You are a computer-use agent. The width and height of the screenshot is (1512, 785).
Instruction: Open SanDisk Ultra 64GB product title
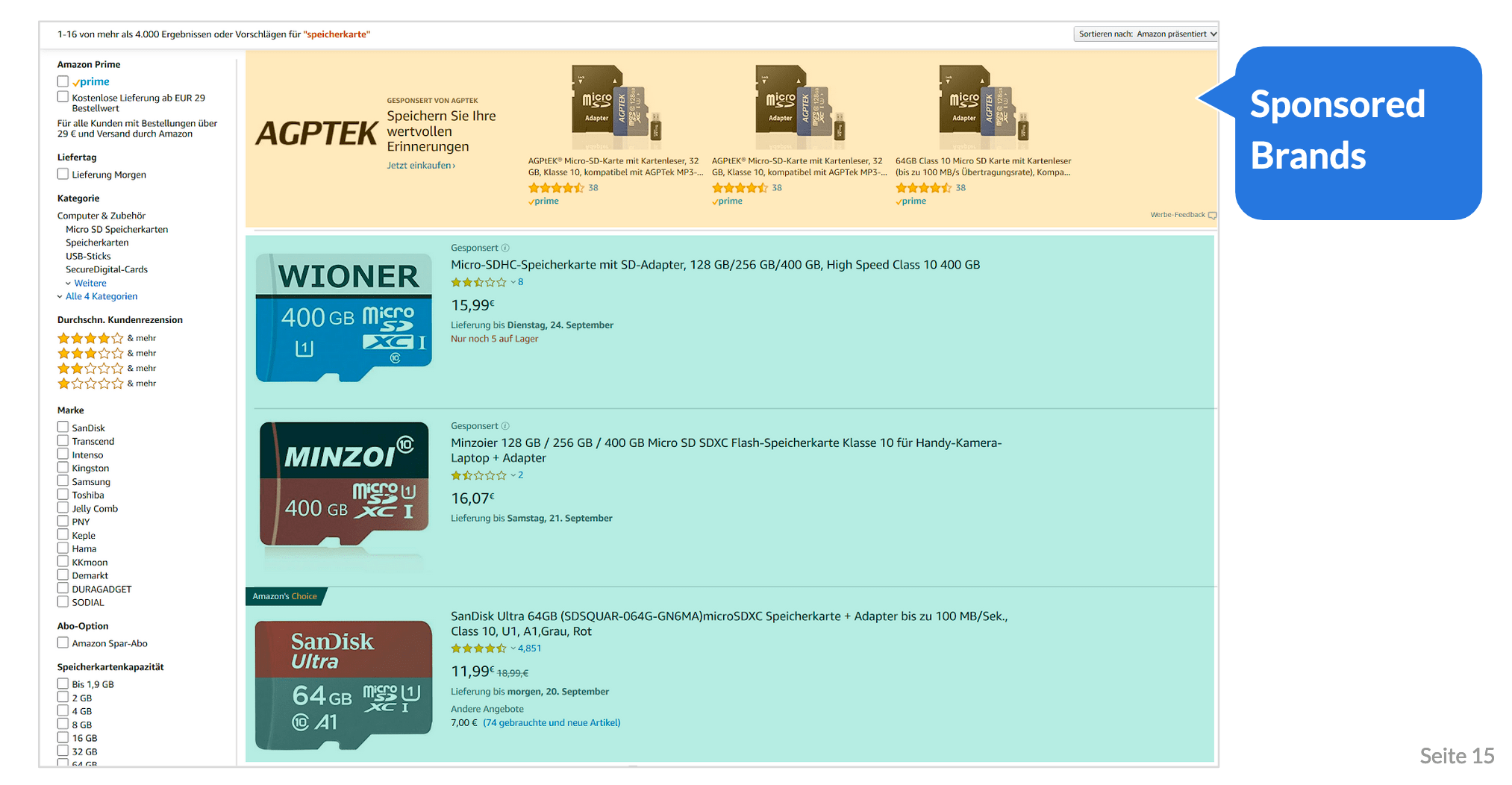[729, 623]
